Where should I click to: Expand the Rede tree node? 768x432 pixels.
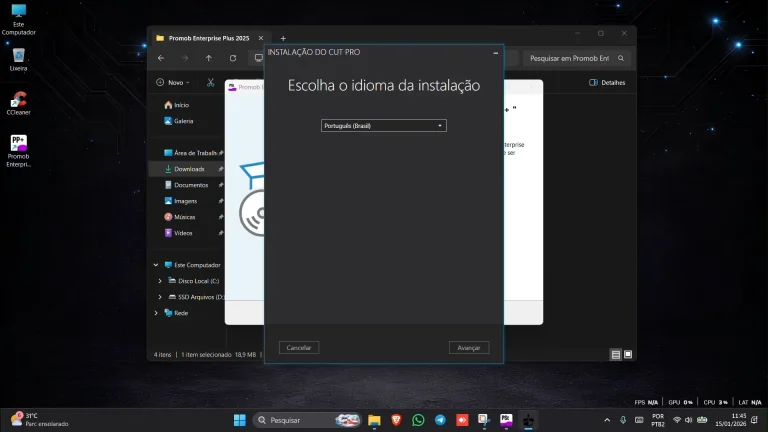coord(156,313)
